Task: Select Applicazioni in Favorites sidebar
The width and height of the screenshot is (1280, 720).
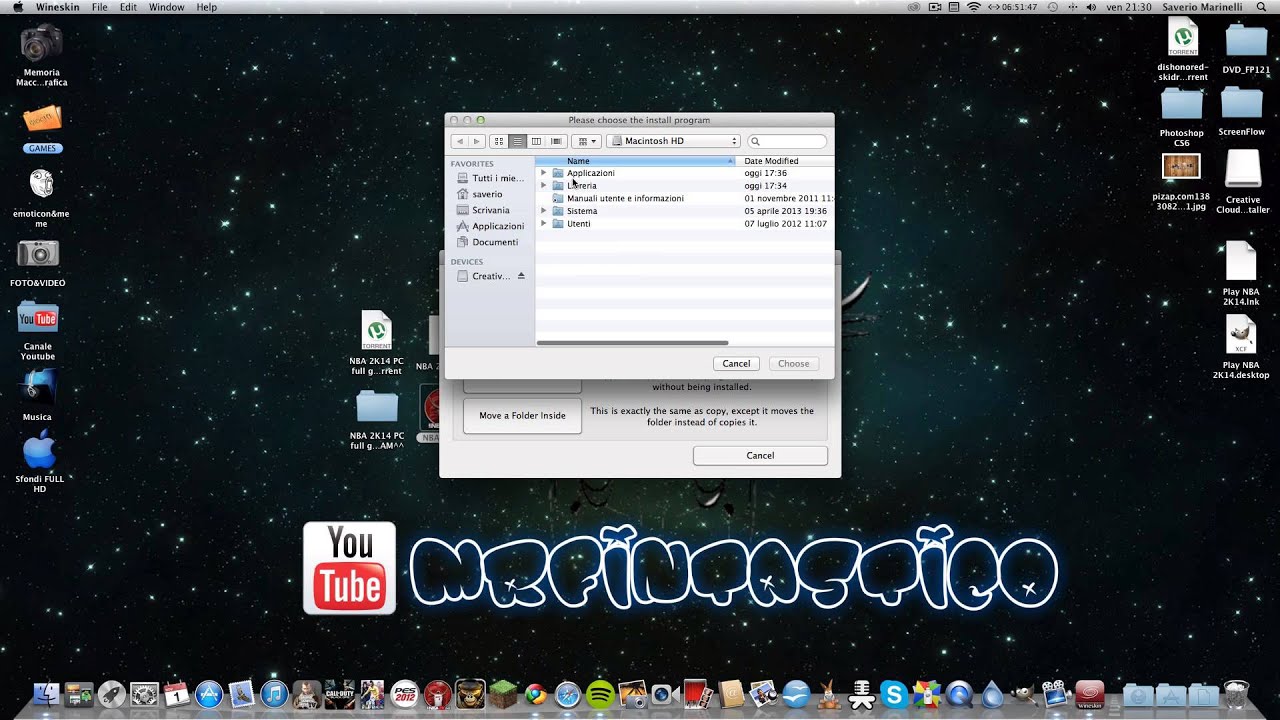Action: (490, 226)
